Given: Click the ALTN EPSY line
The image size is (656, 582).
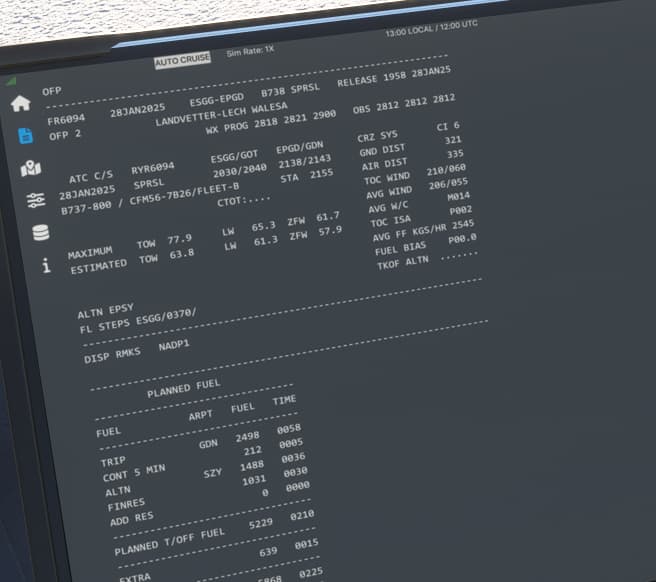Looking at the screenshot, I should click(106, 311).
